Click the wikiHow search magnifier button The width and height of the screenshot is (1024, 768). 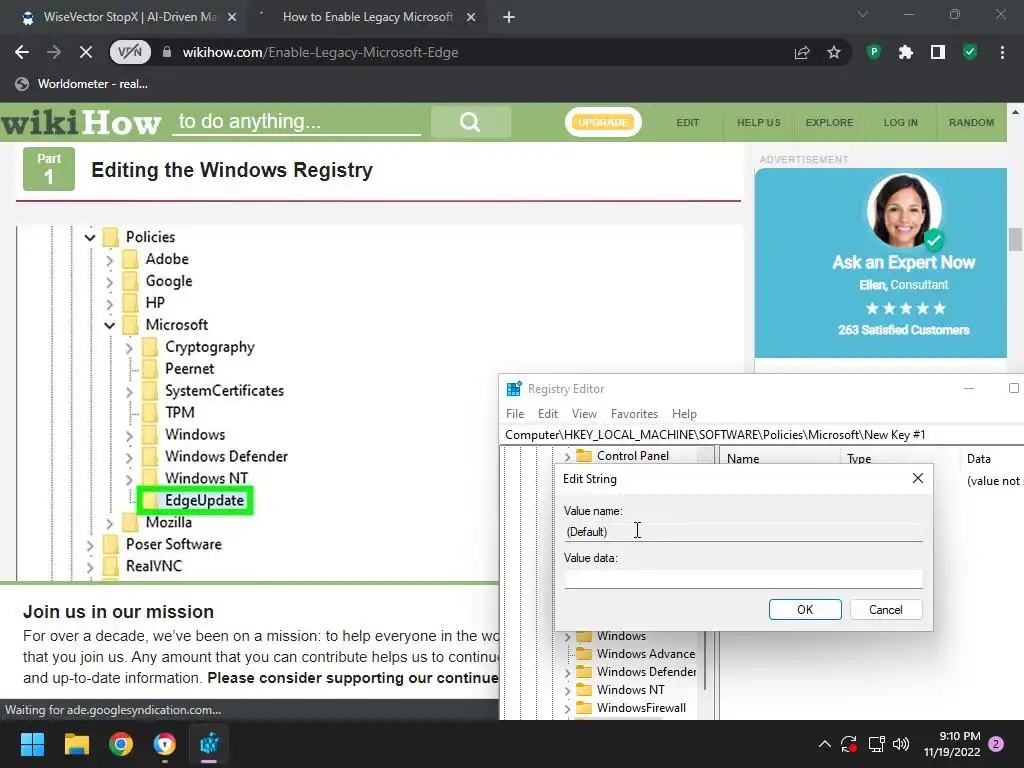pyautogui.click(x=470, y=121)
